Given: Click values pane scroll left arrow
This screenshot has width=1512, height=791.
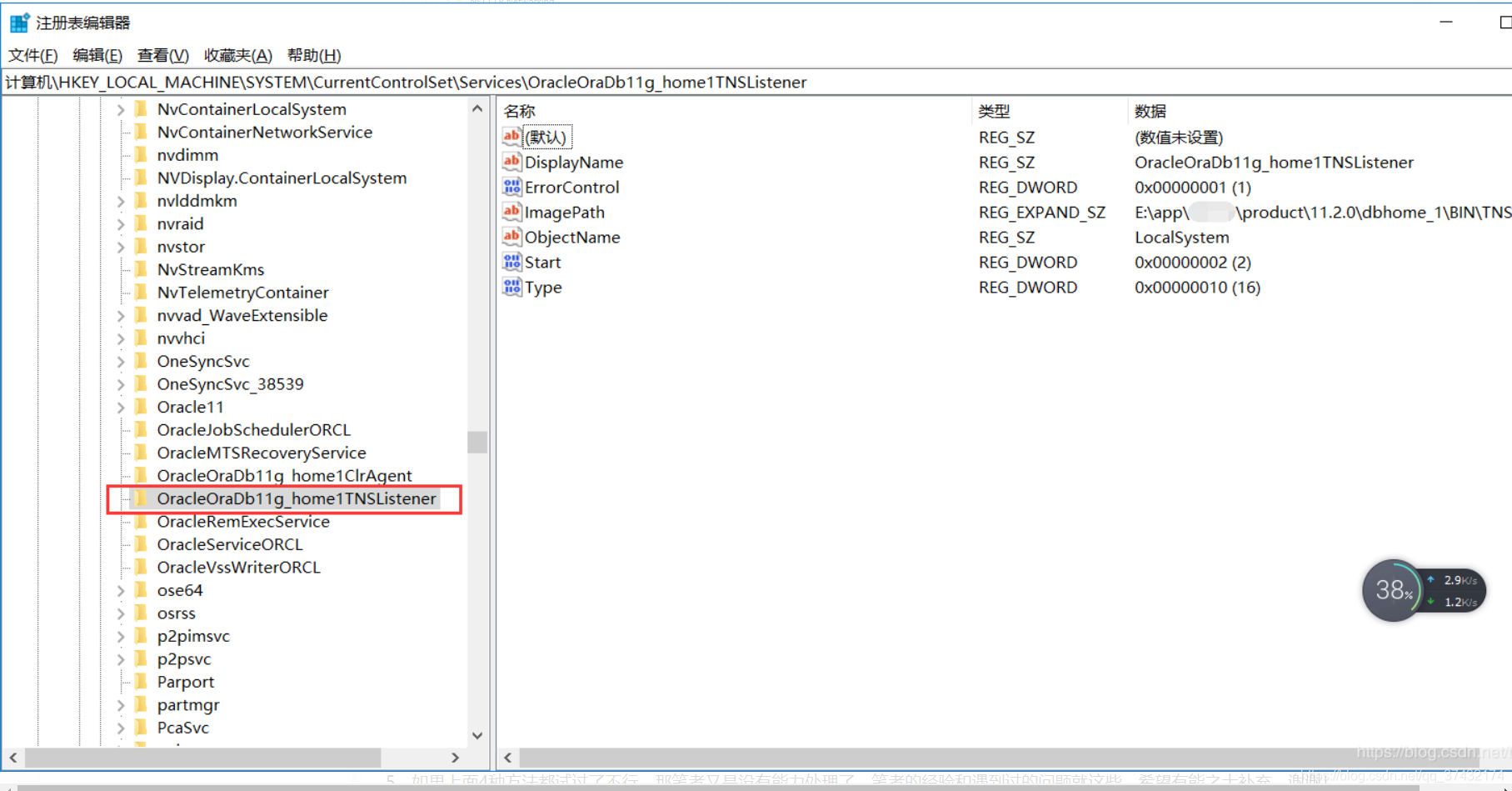Looking at the screenshot, I should [x=508, y=758].
